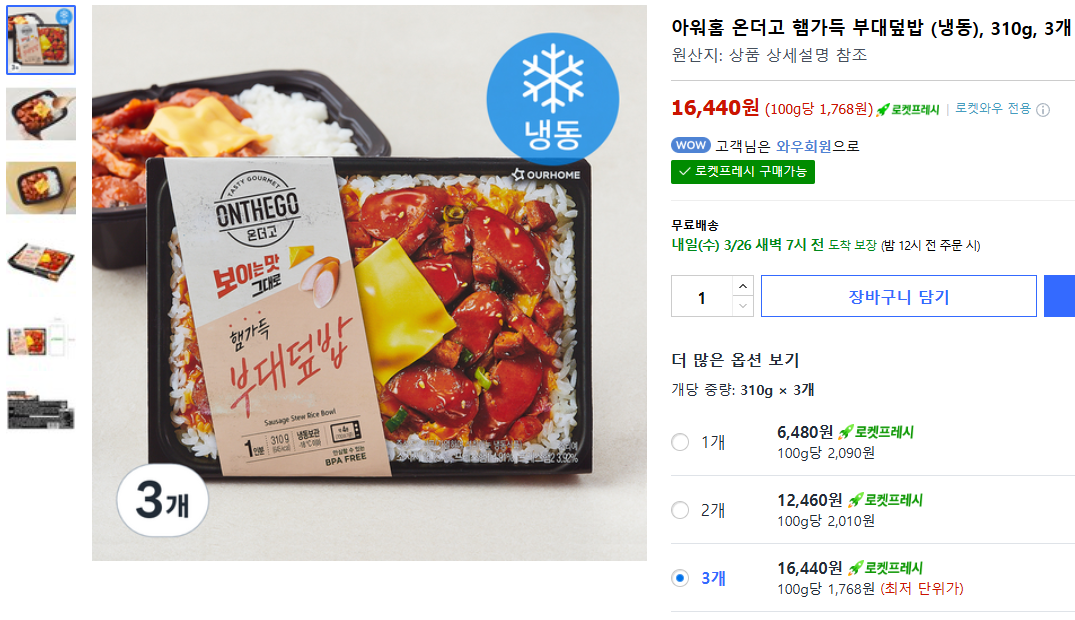Click the 로켓프레시 icon in the 2개 option row
Screen dimensions: 1075x620
tap(886, 500)
